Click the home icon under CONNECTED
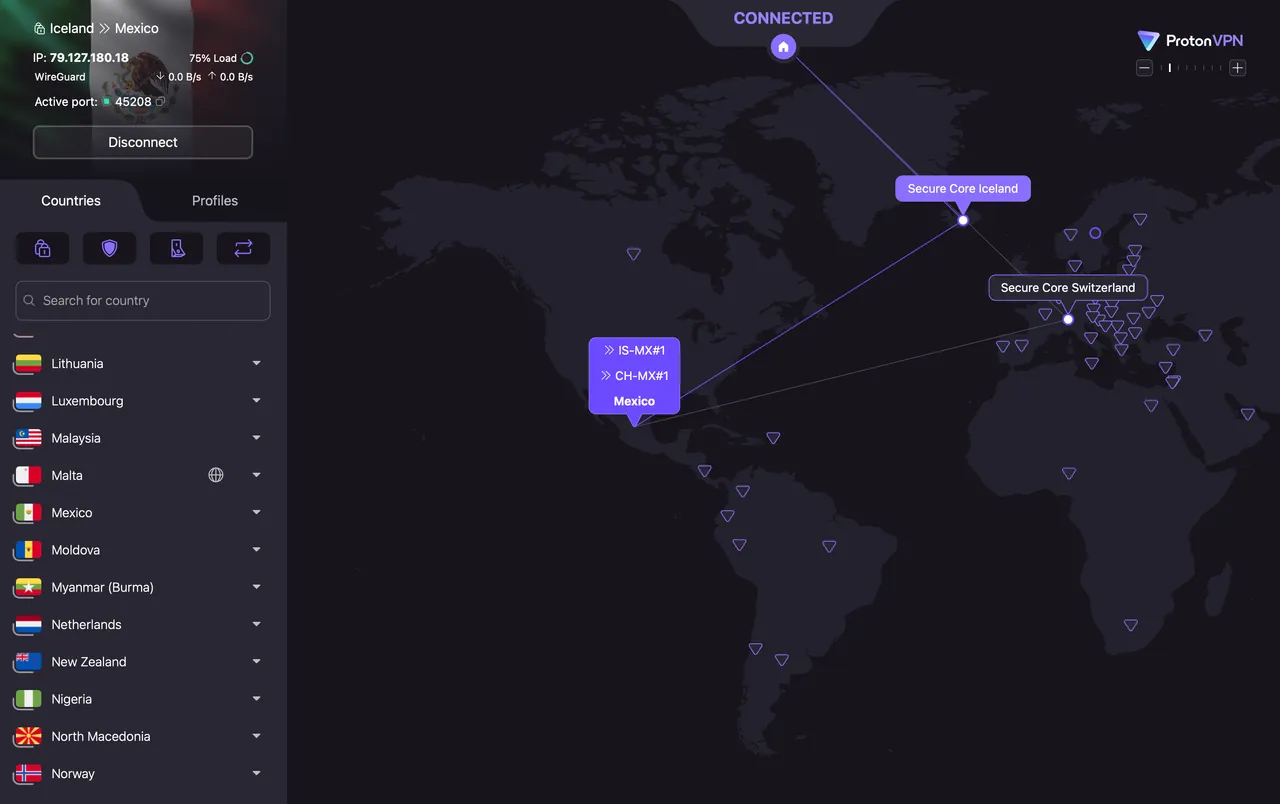The width and height of the screenshot is (1280, 804). (784, 47)
